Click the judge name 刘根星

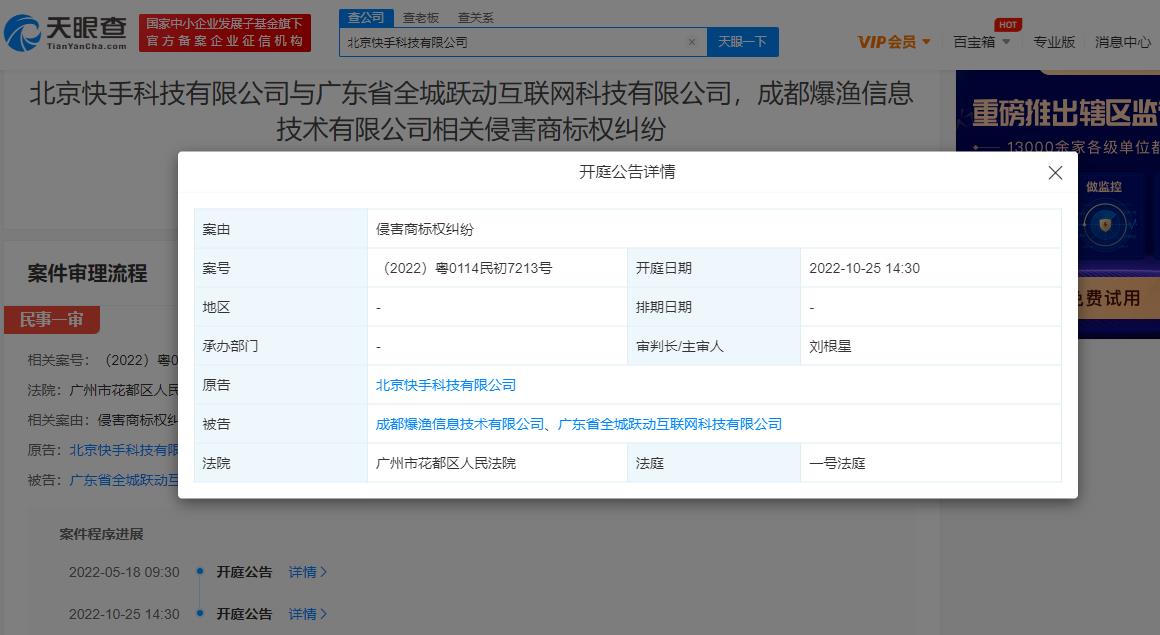(830, 346)
